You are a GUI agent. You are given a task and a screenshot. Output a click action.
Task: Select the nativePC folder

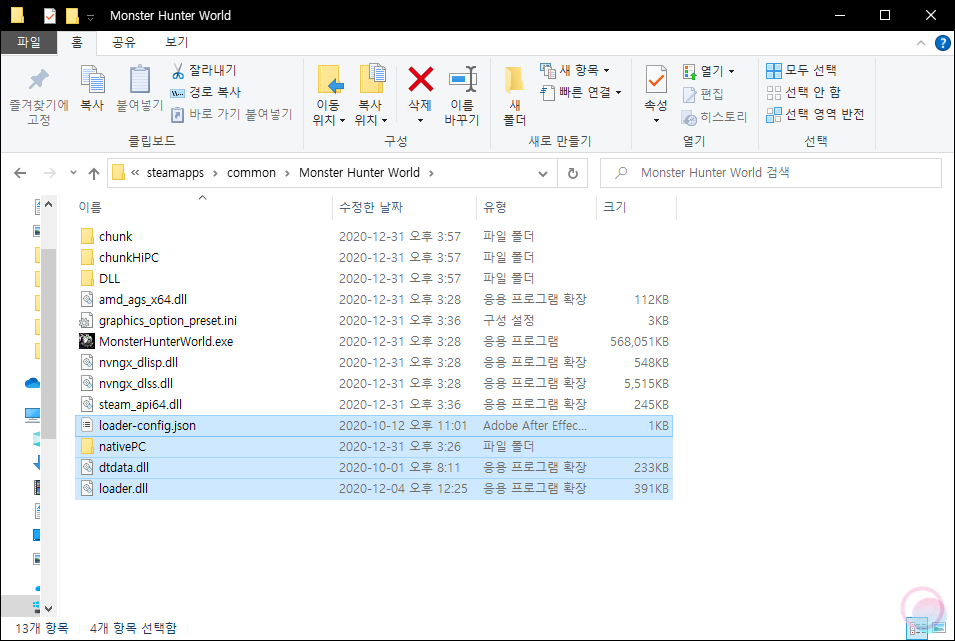(374, 447)
